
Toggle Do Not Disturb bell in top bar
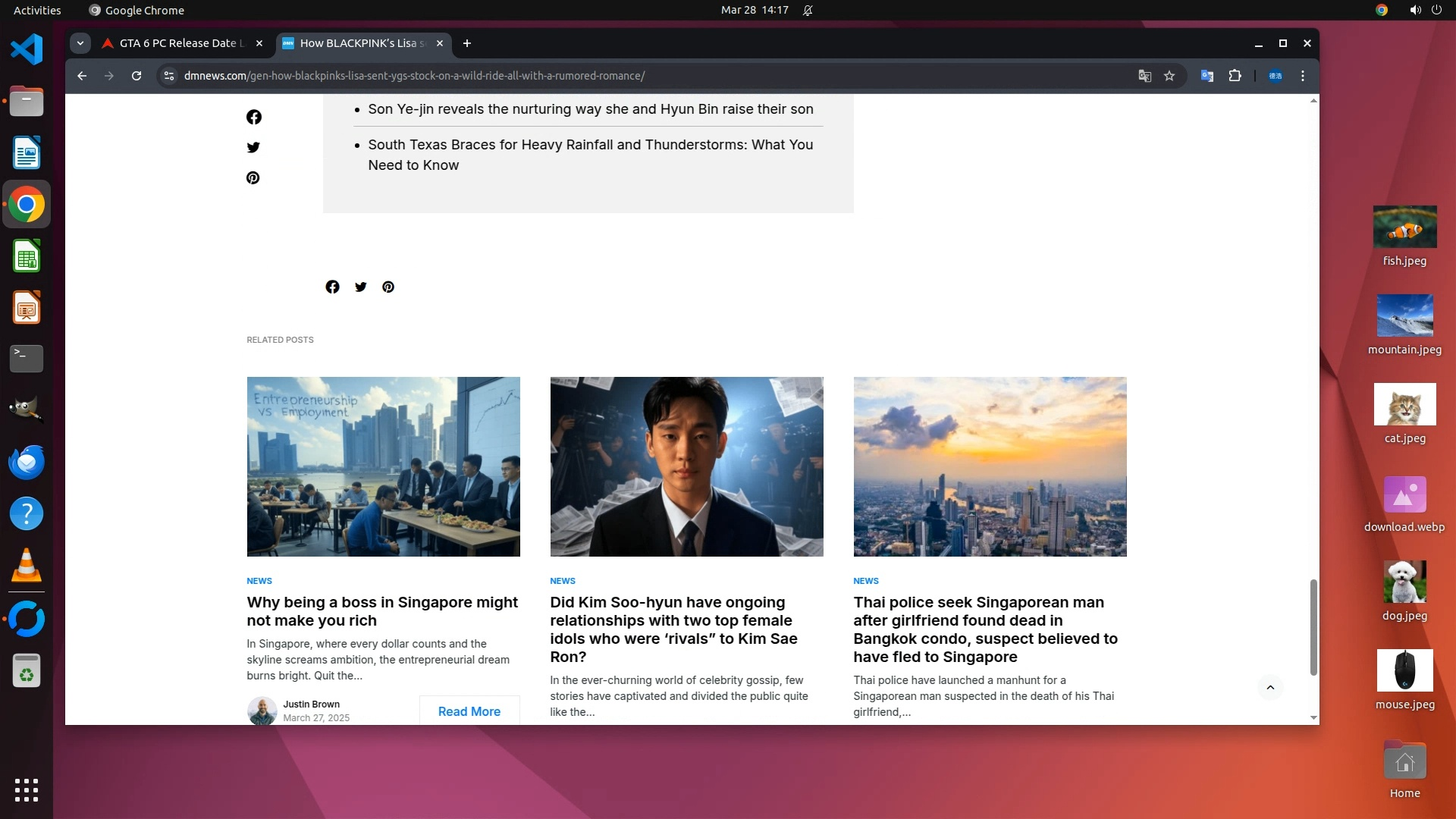click(808, 11)
